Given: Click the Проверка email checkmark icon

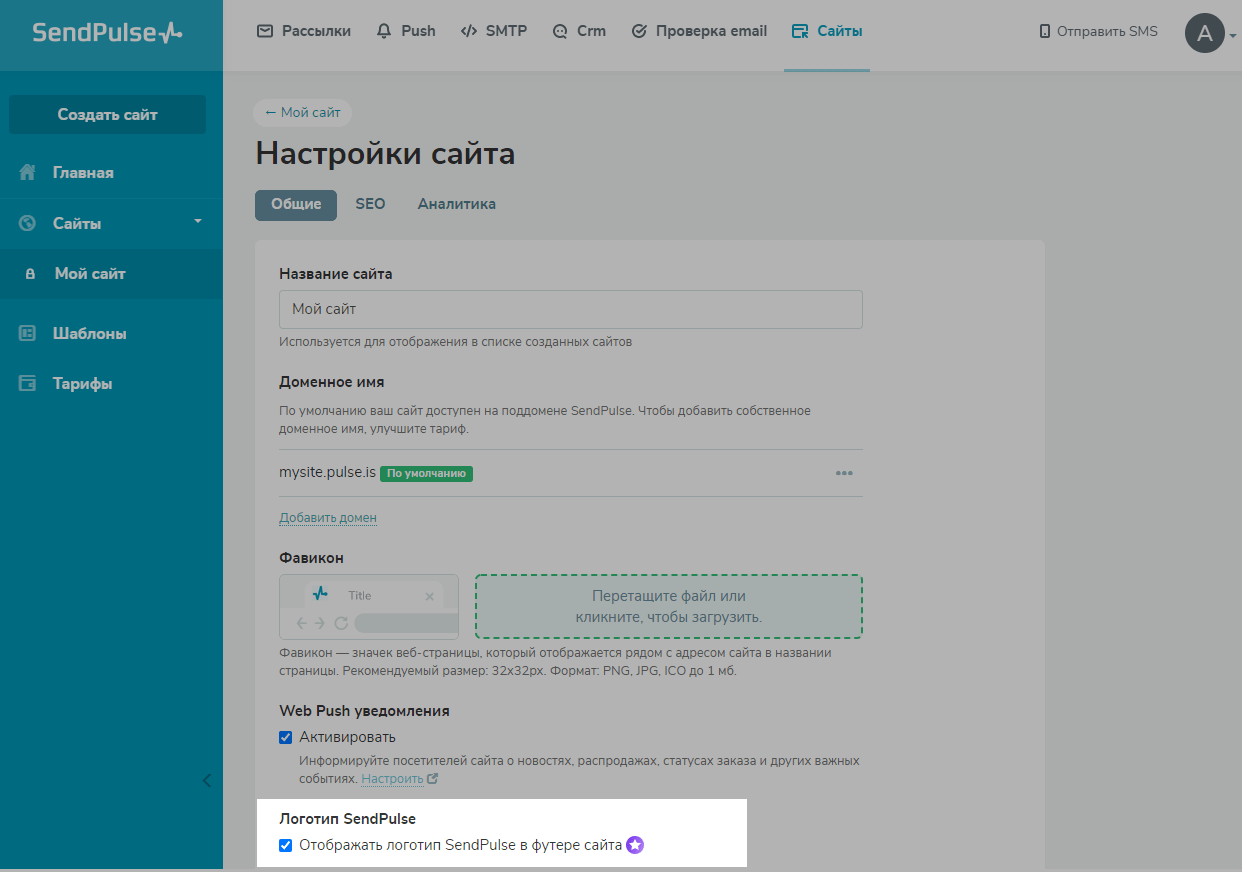Looking at the screenshot, I should click(638, 30).
